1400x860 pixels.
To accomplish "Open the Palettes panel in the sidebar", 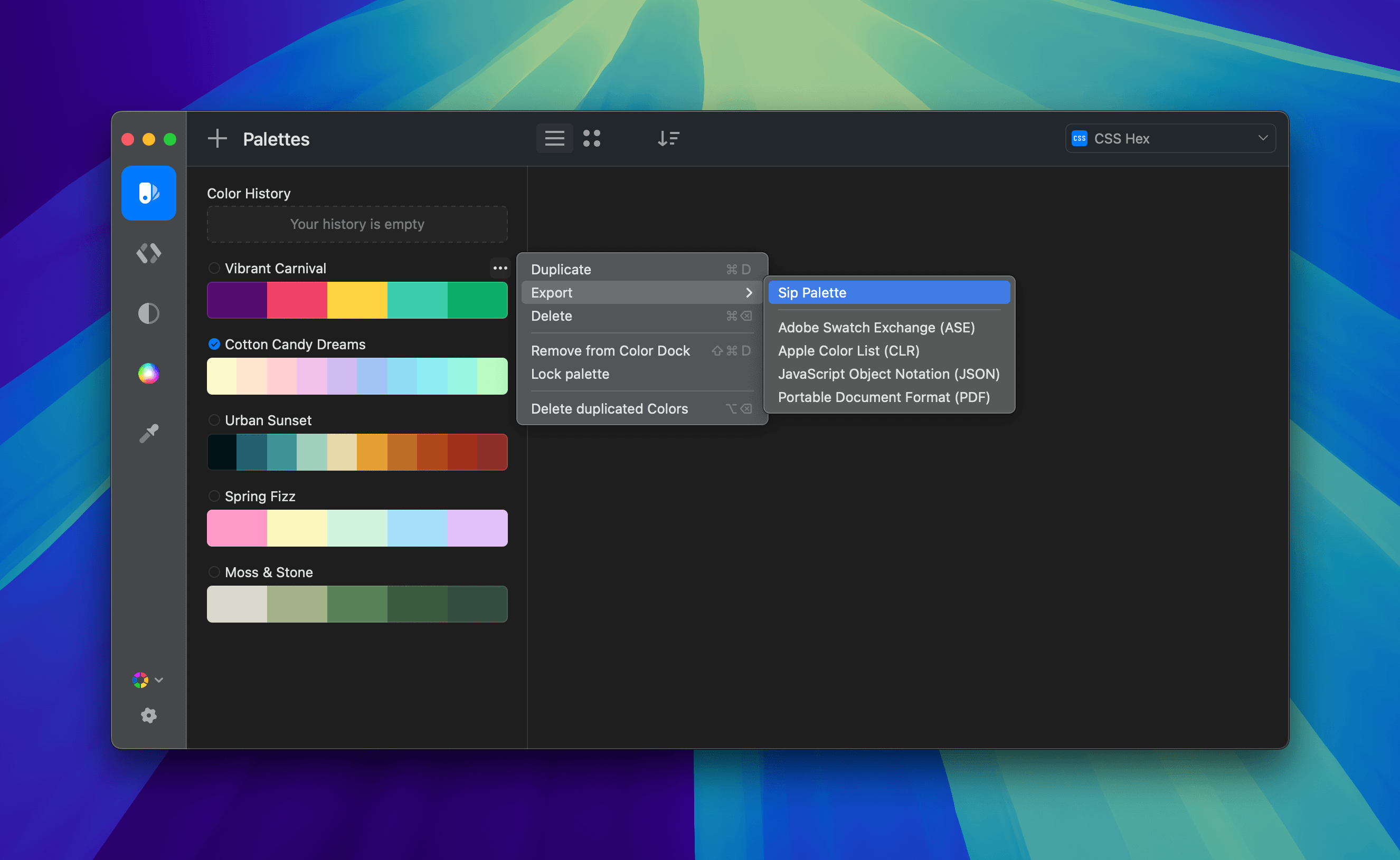I will 148,193.
